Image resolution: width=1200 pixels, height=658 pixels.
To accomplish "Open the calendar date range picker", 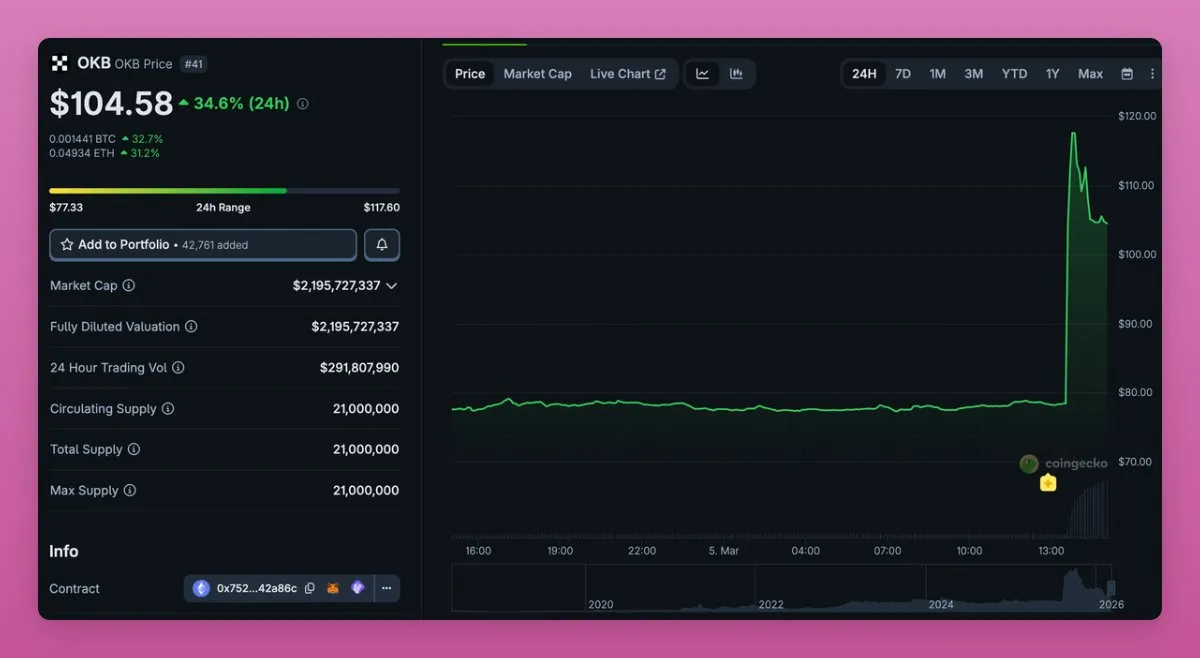I will [x=1127, y=74].
